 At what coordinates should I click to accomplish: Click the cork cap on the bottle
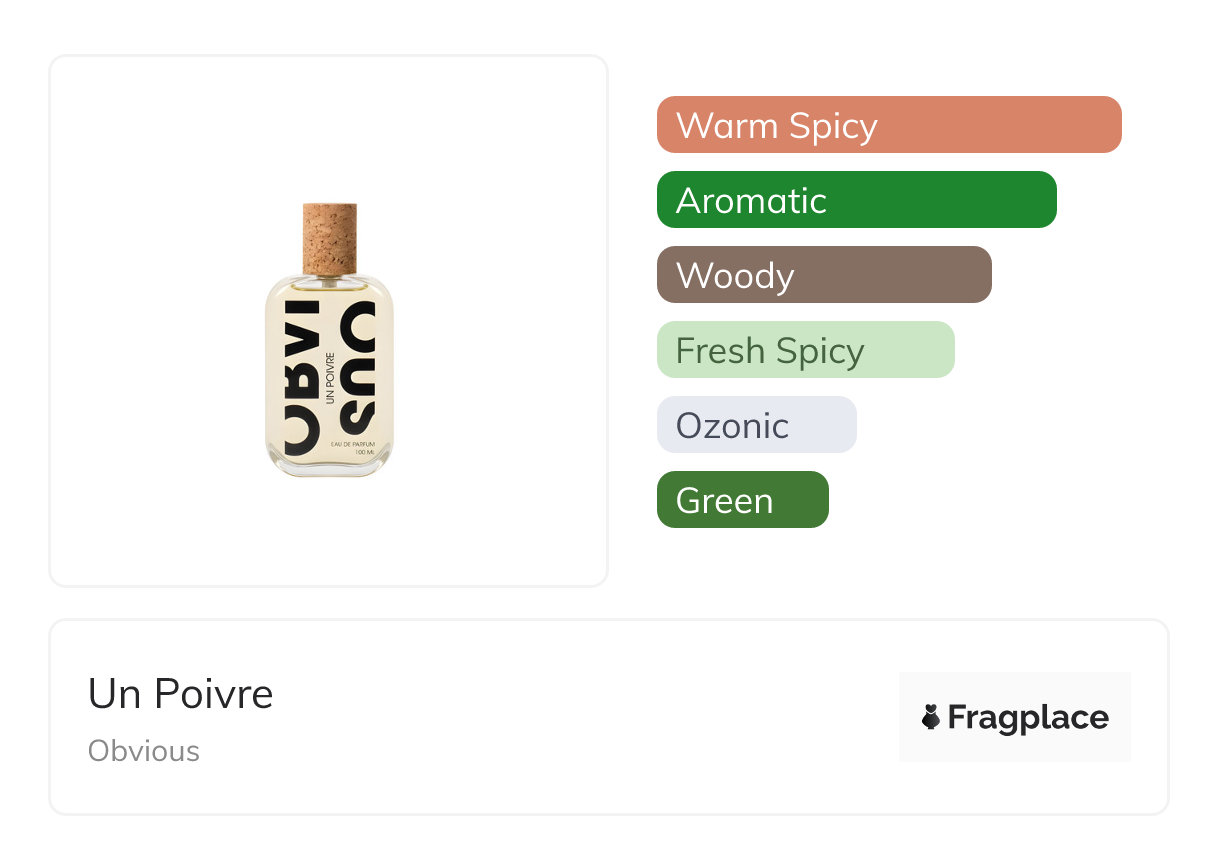329,237
